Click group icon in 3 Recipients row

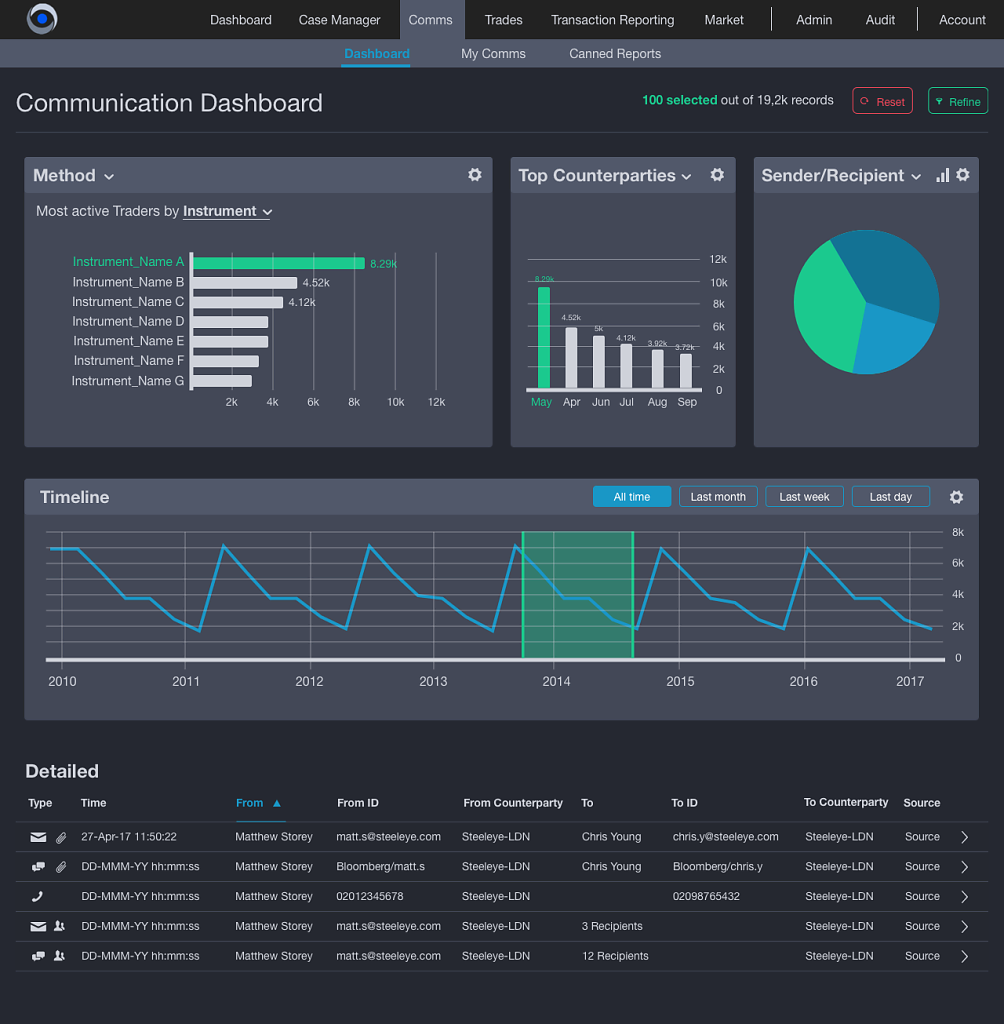click(59, 926)
